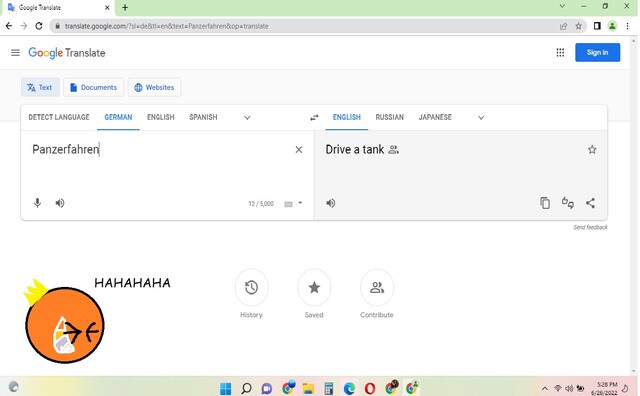The height and width of the screenshot is (396, 640).
Task: Swap source and target languages
Action: [x=314, y=118]
